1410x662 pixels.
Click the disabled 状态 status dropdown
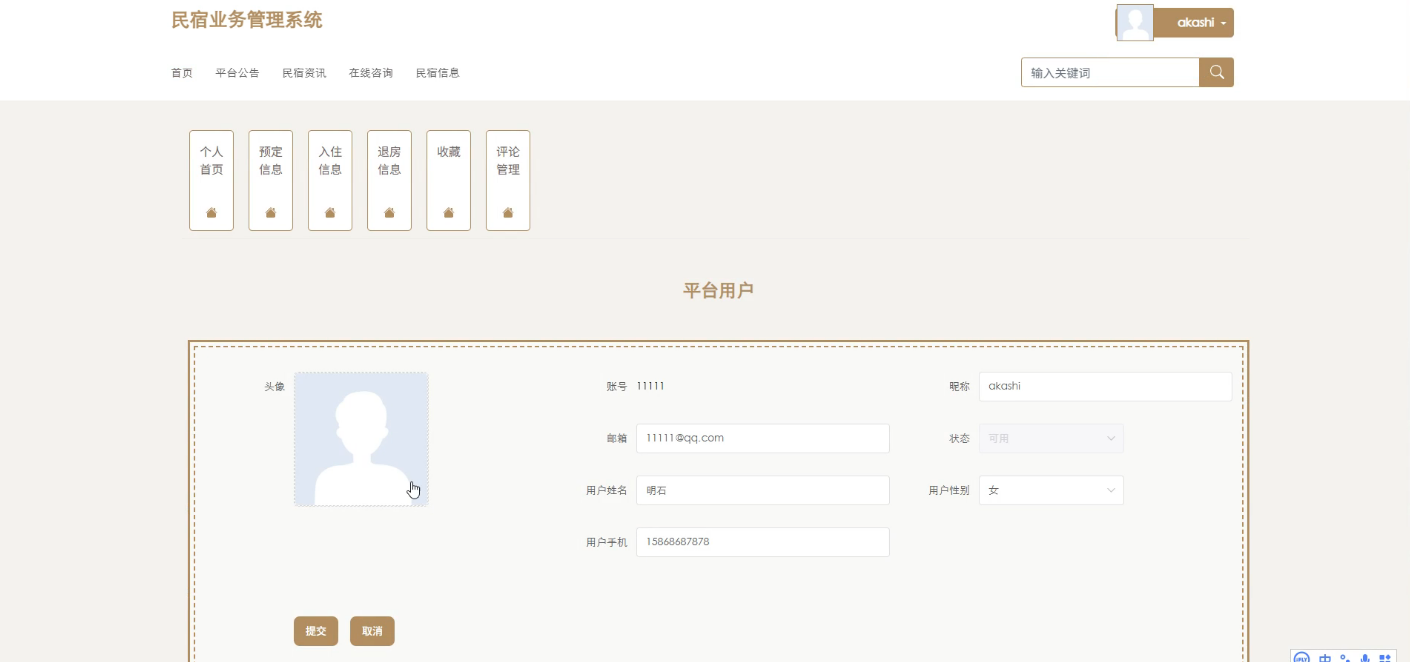pos(1051,439)
